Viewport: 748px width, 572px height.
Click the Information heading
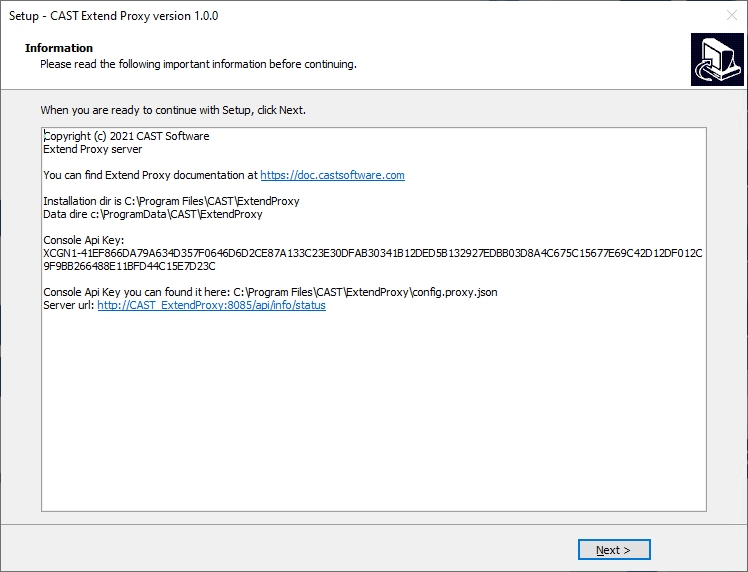[x=59, y=48]
